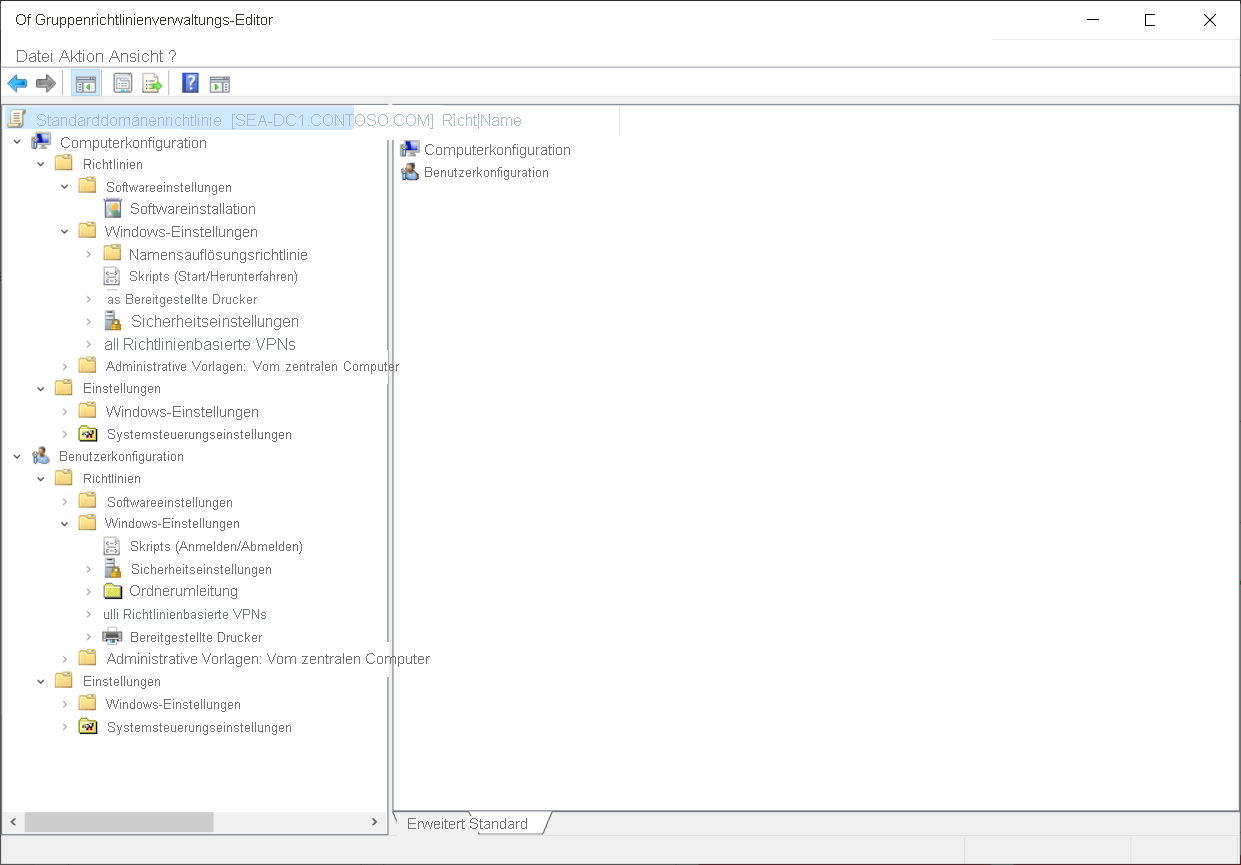
Task: Switch to the Standard tab
Action: tap(505, 823)
